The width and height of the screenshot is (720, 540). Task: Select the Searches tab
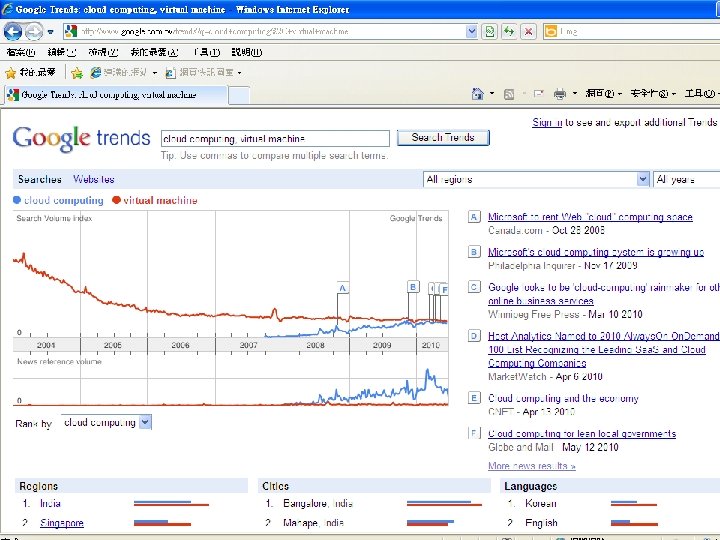(39, 180)
